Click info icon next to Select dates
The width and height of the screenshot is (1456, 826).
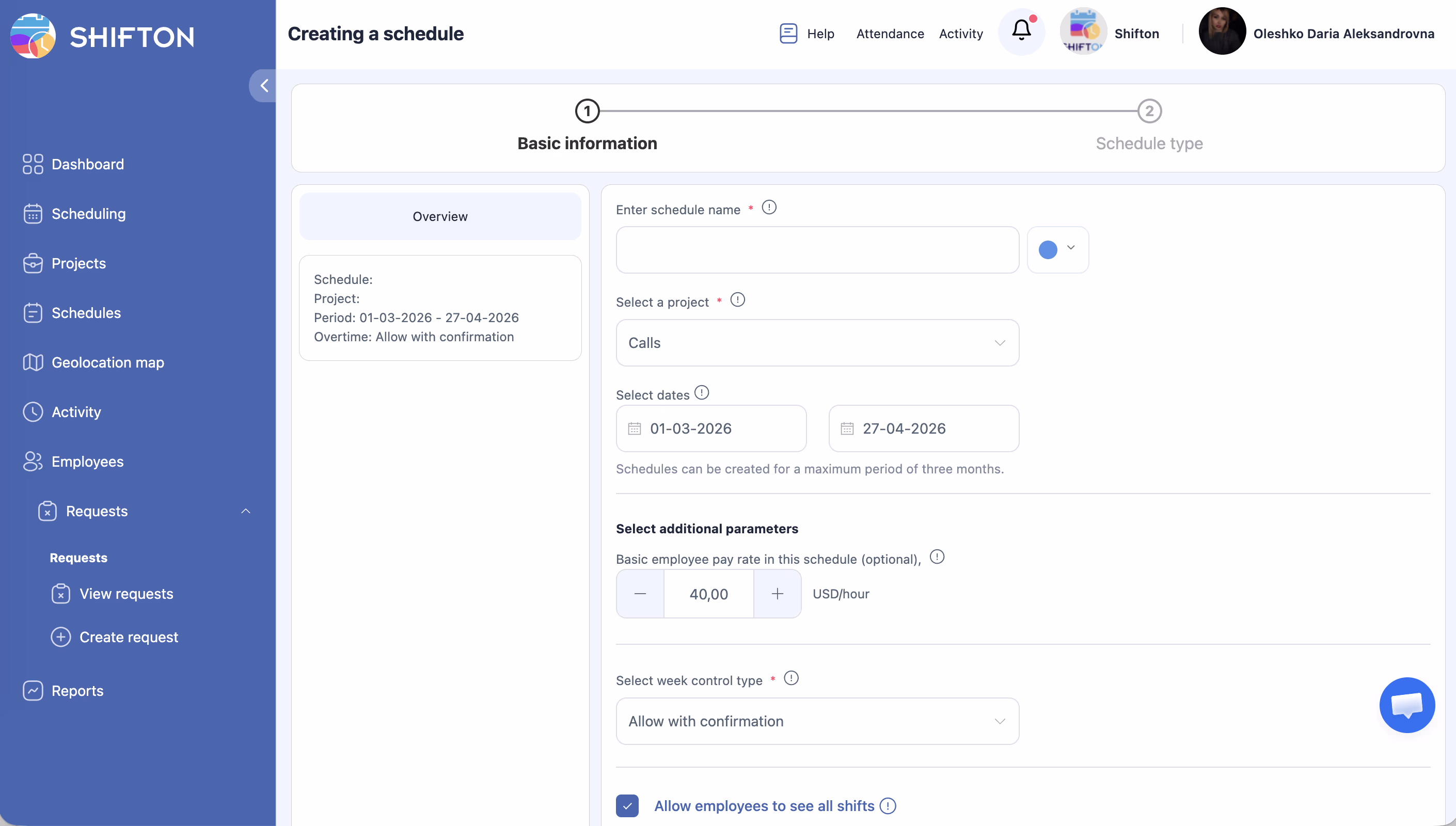[x=702, y=392]
